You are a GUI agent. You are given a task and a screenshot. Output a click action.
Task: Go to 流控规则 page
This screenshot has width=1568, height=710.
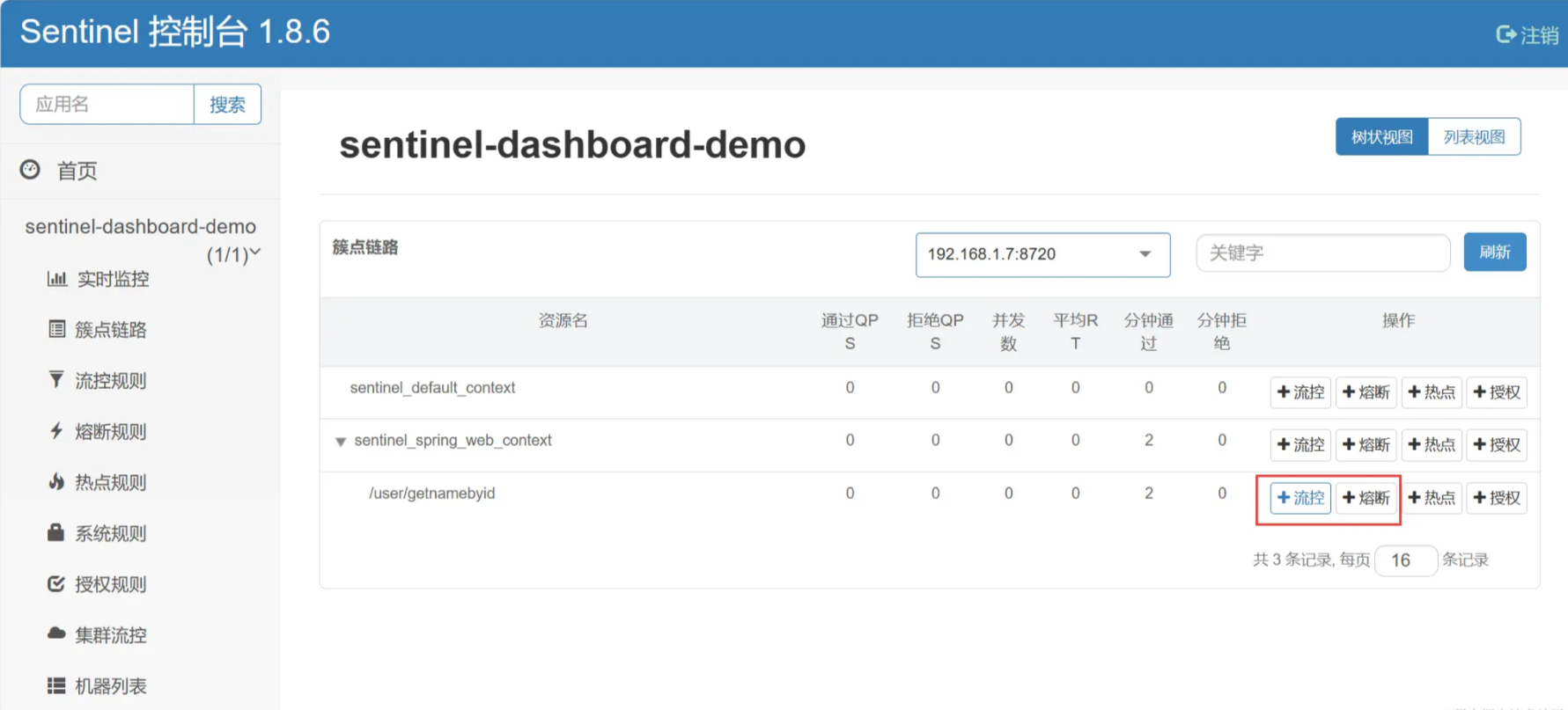coord(110,381)
